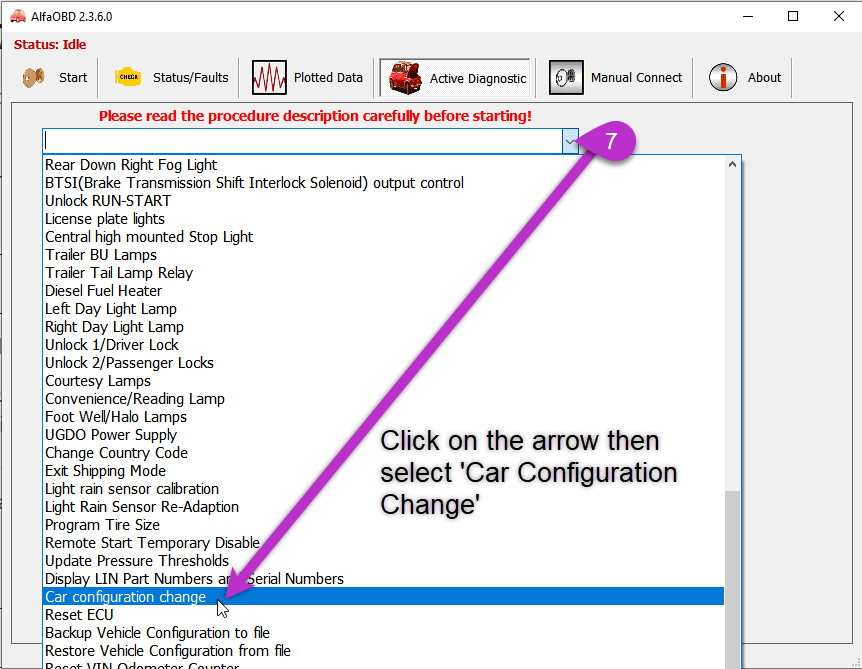Close the AlfaOBD window
Image resolution: width=862 pixels, height=669 pixels.
(x=838, y=16)
